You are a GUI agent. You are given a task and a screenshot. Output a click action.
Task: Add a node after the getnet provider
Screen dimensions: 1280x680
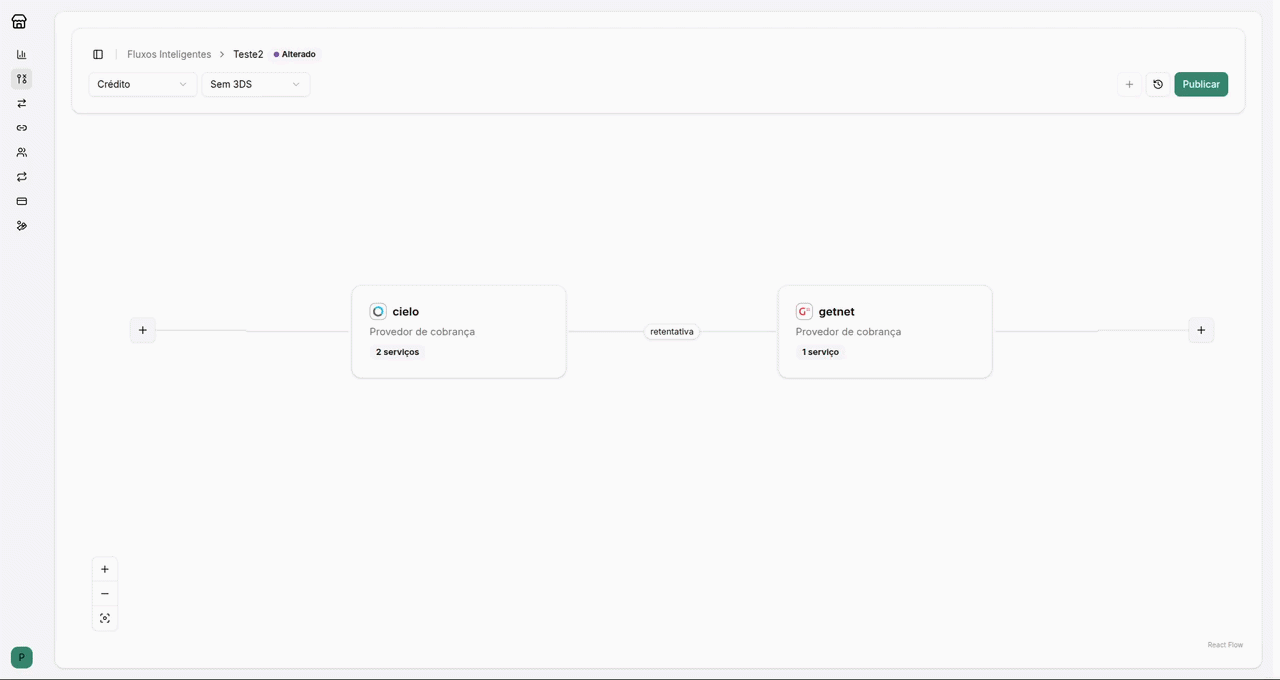pyautogui.click(x=1201, y=330)
